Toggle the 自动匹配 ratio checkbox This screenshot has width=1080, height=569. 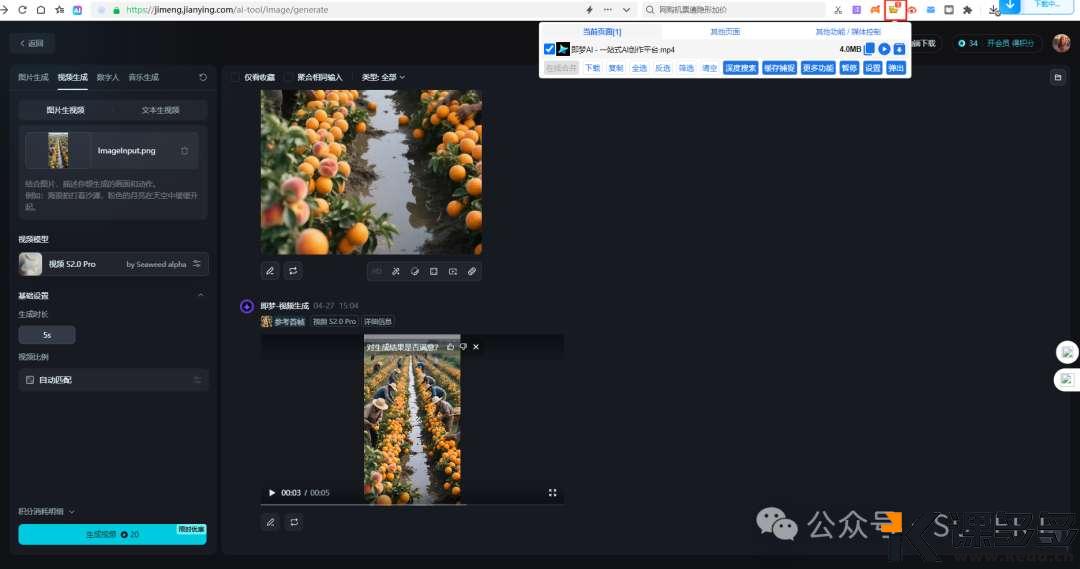click(30, 380)
